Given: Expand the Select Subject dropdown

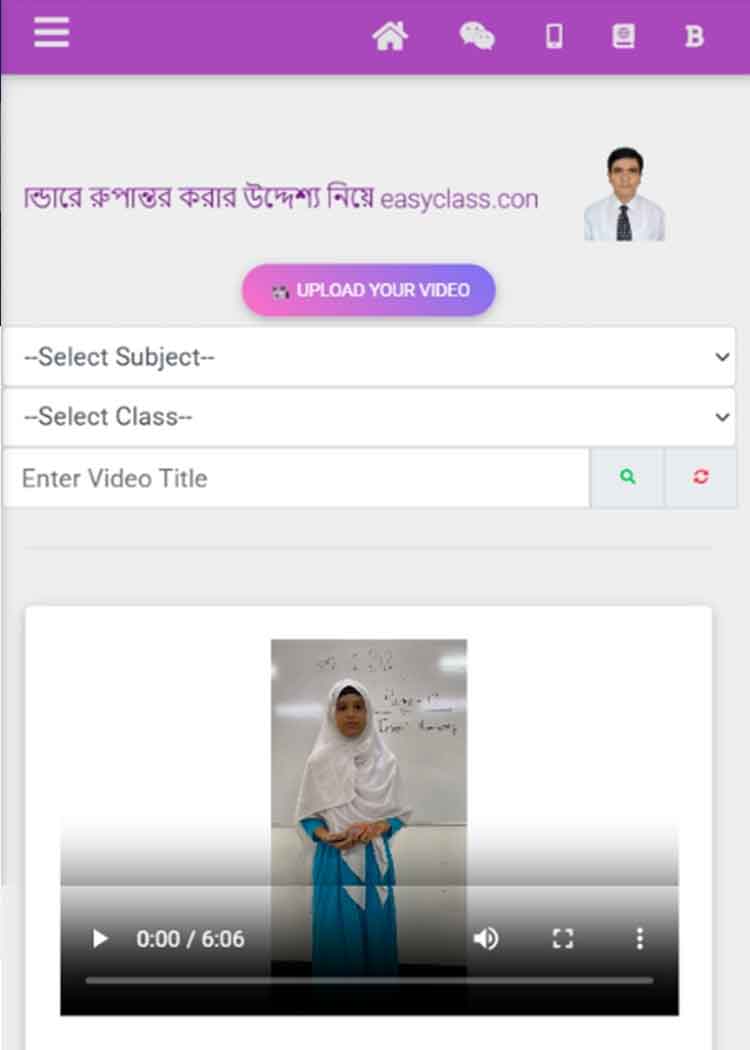Looking at the screenshot, I should click(x=369, y=357).
